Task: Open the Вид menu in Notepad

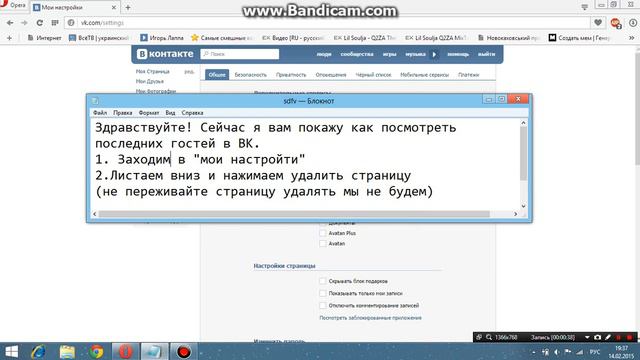Action: [x=170, y=113]
